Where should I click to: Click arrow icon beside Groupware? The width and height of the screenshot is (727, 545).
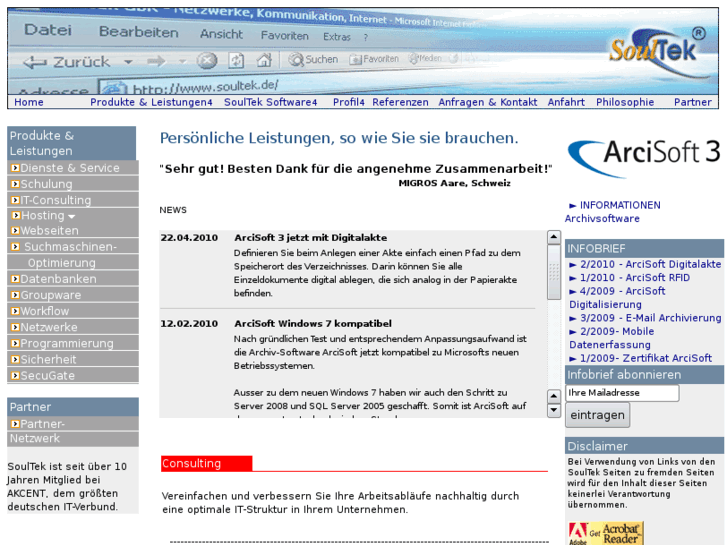point(15,295)
